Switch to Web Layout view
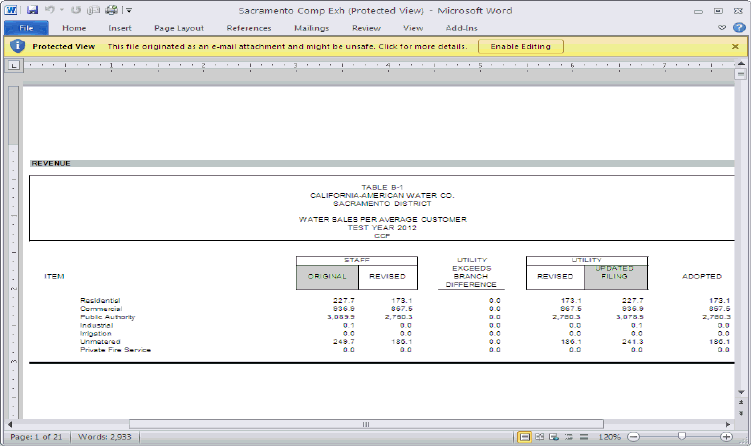This screenshot has width=751, height=446. 555,438
